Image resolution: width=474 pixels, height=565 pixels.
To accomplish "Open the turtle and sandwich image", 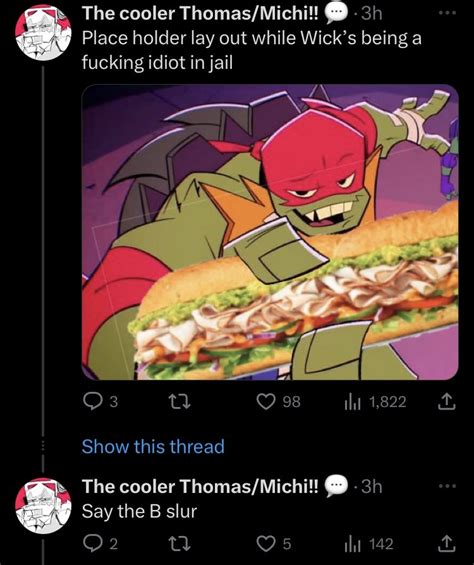I will (x=270, y=232).
